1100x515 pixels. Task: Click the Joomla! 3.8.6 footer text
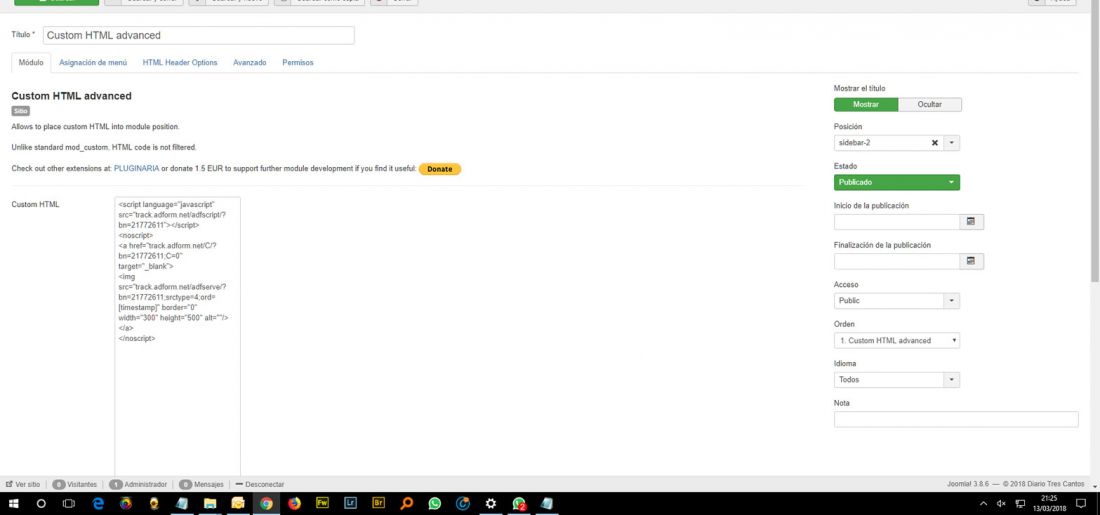tap(968, 484)
